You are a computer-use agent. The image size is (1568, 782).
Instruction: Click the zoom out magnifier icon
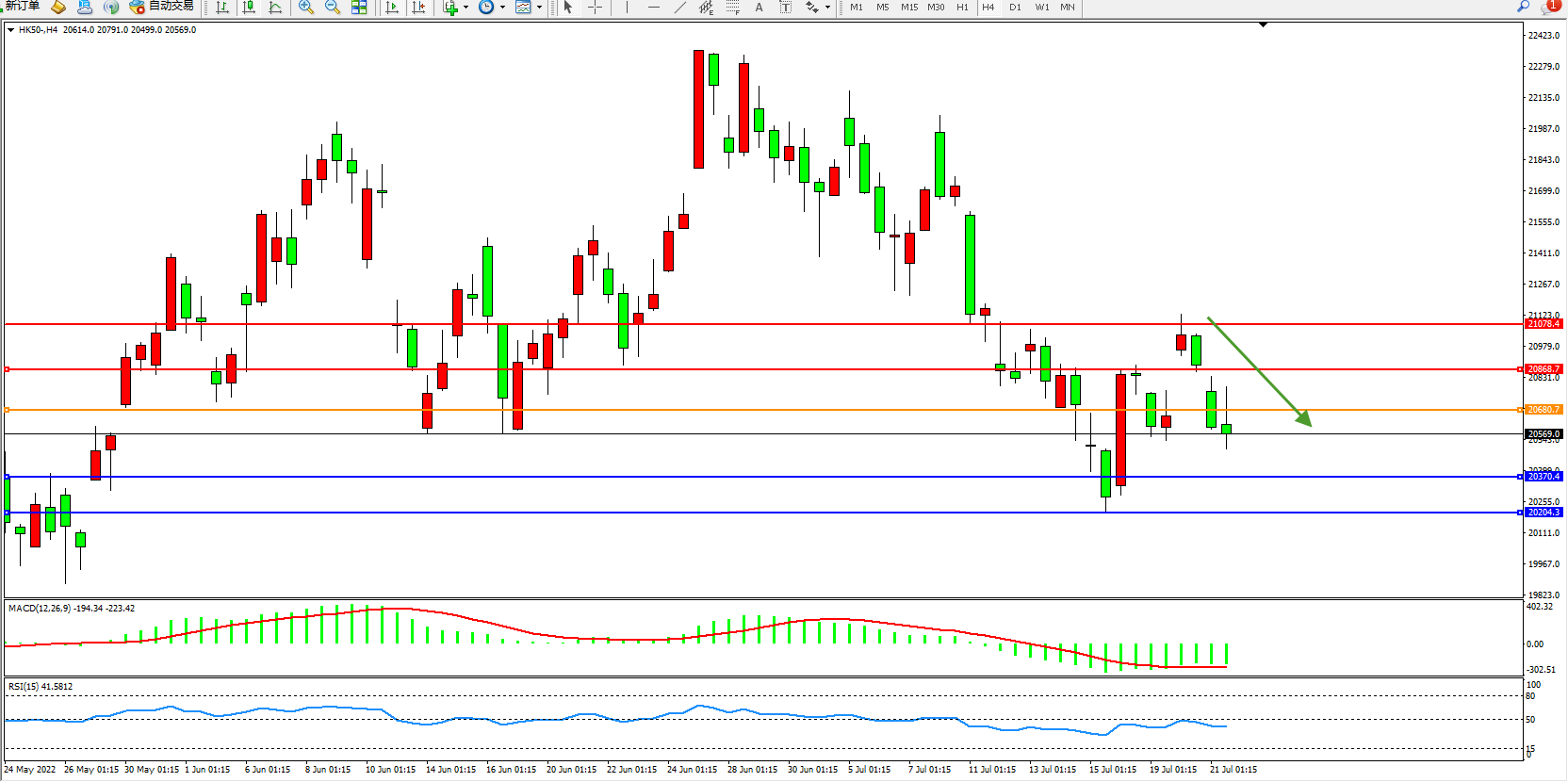coord(332,8)
